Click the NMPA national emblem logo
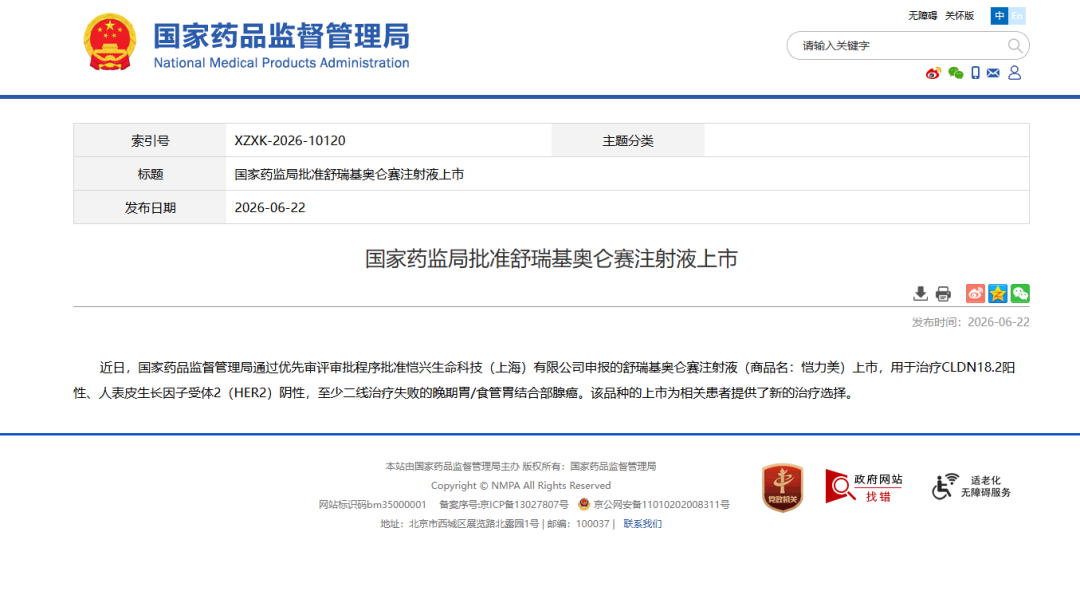 (110, 42)
